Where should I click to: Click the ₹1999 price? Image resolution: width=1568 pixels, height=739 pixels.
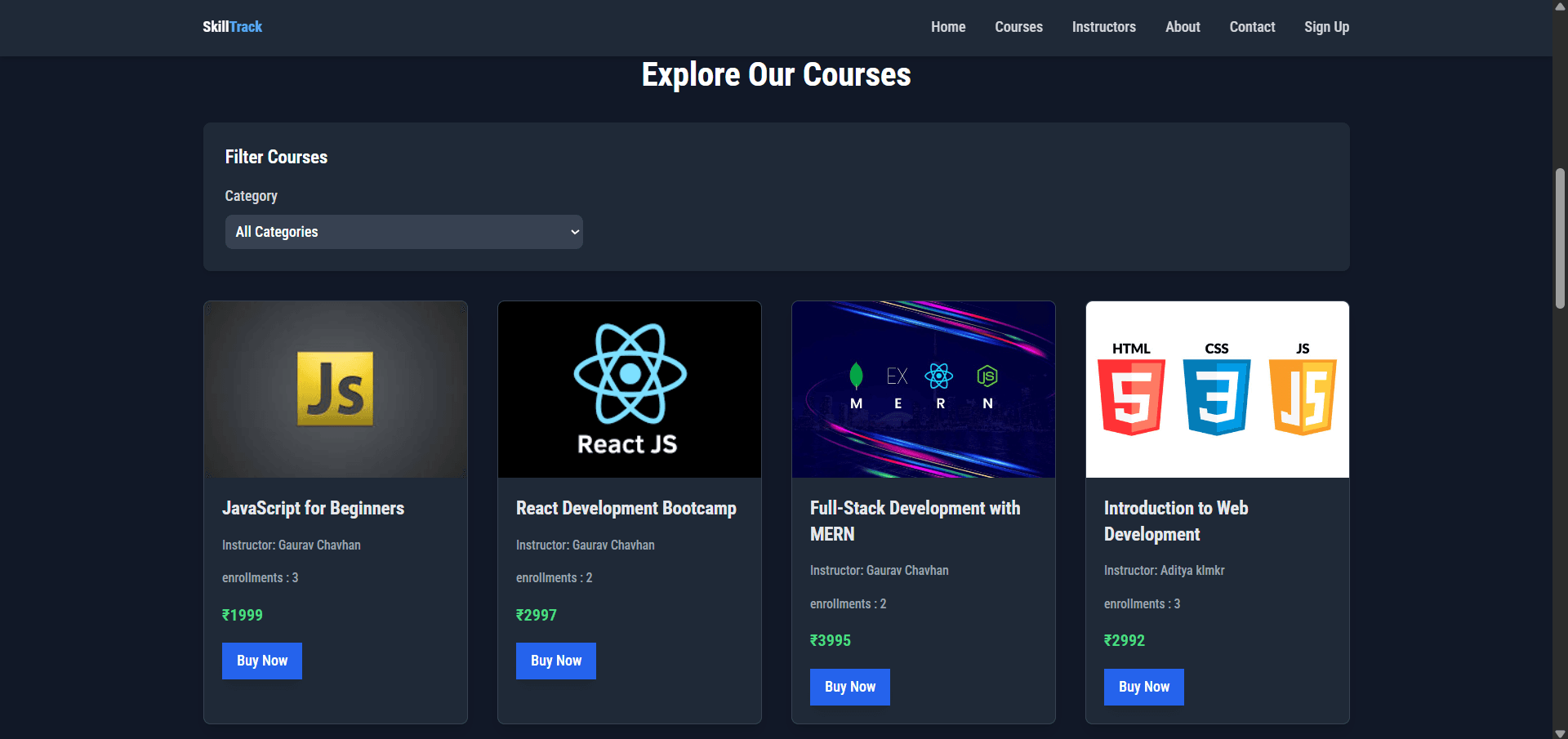pos(243,615)
